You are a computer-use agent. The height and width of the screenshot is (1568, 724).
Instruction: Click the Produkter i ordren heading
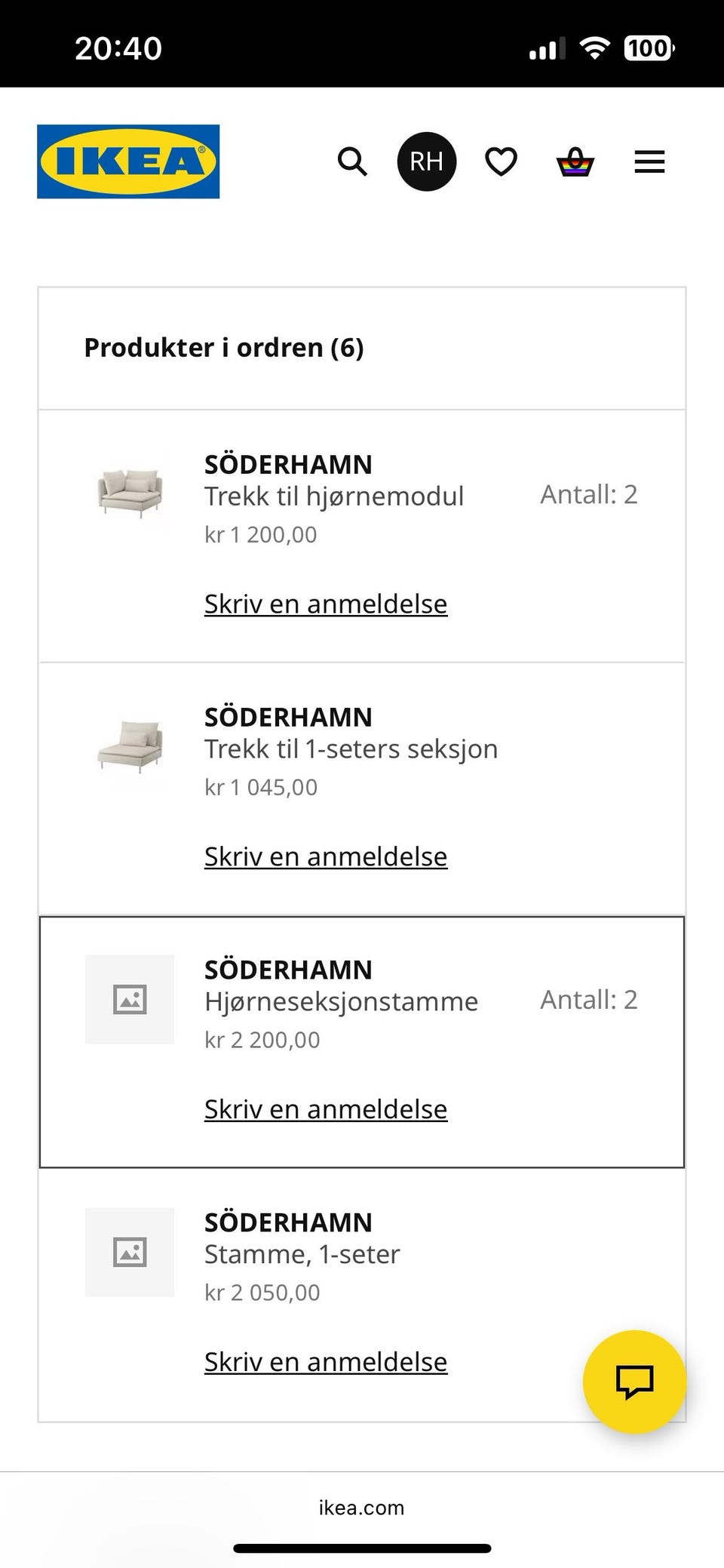pyautogui.click(x=224, y=348)
